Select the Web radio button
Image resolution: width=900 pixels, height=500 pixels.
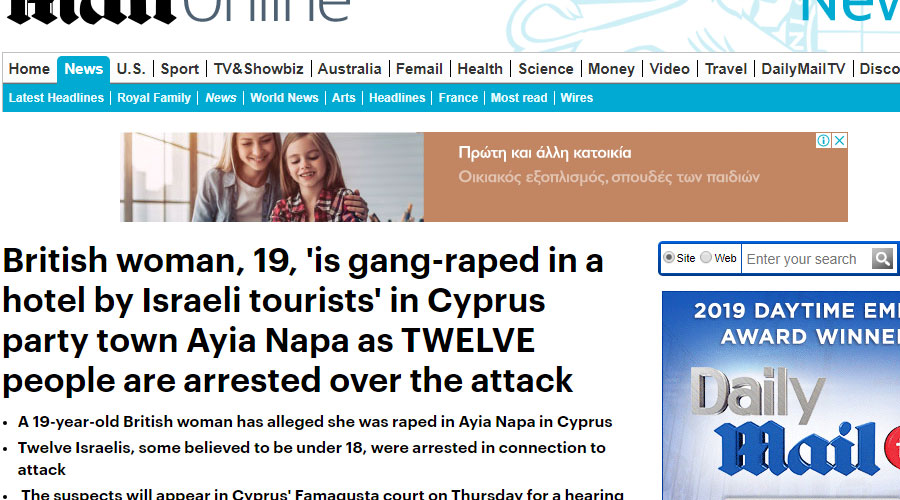pyautogui.click(x=706, y=258)
